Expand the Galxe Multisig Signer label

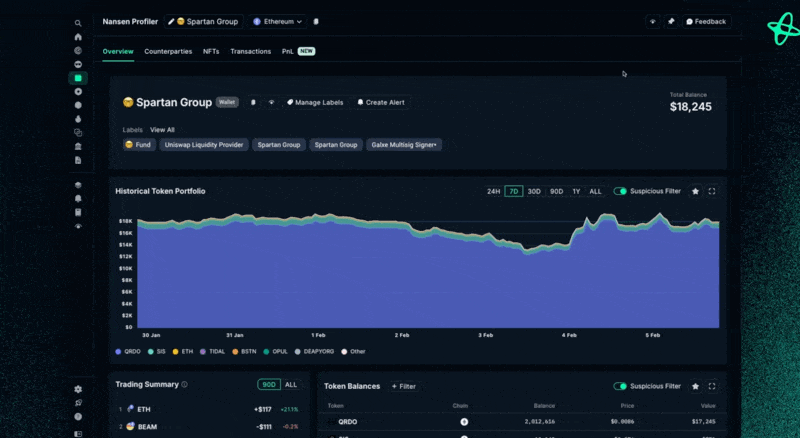(404, 145)
